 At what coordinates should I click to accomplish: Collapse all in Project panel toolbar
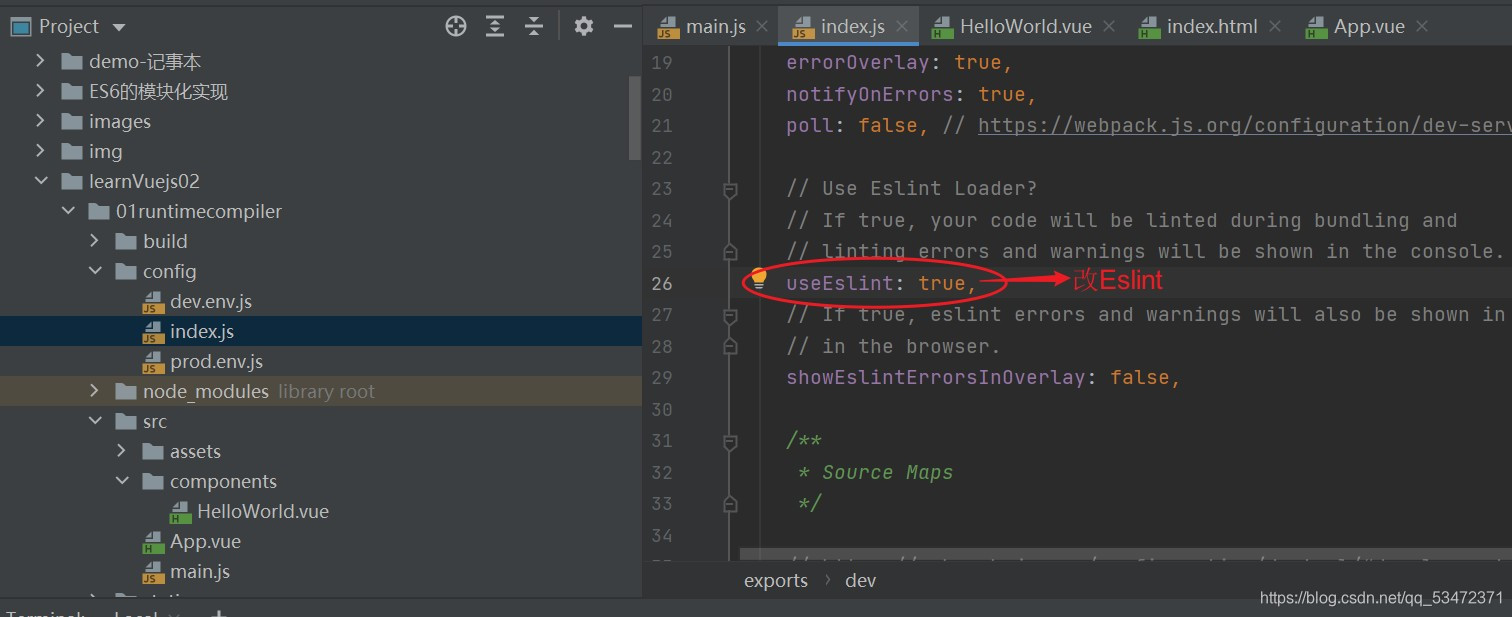coord(534,27)
